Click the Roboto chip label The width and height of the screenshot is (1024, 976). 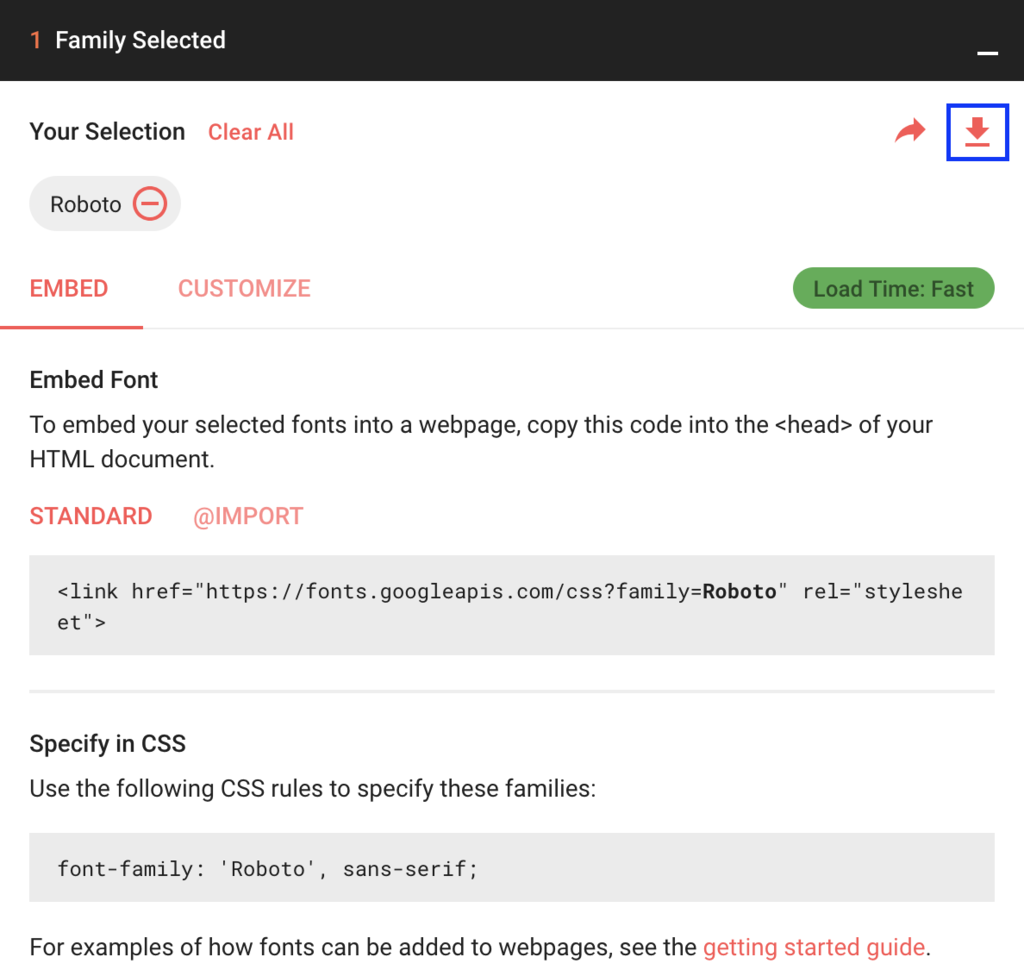click(x=86, y=204)
